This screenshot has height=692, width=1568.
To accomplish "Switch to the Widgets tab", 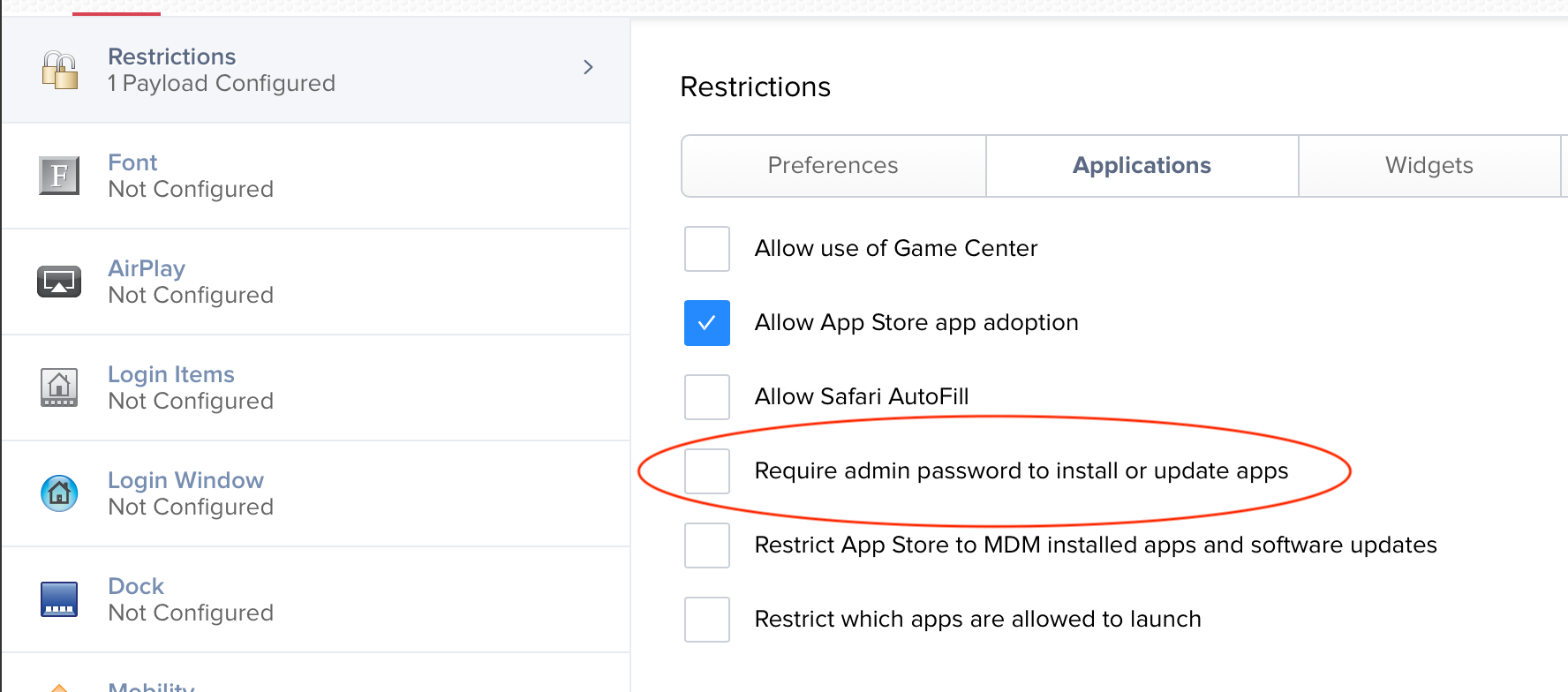I will (1429, 166).
